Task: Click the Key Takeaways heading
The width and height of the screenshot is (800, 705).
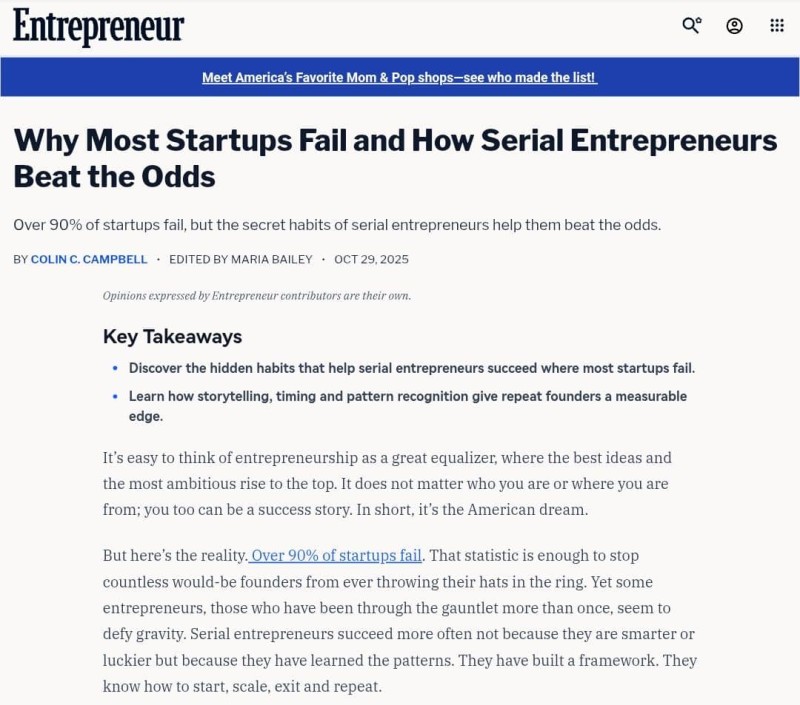Action: coord(172,336)
